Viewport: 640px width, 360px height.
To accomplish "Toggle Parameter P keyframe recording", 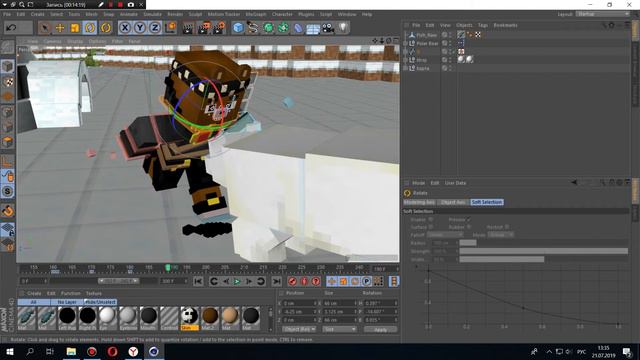I will click(367, 281).
